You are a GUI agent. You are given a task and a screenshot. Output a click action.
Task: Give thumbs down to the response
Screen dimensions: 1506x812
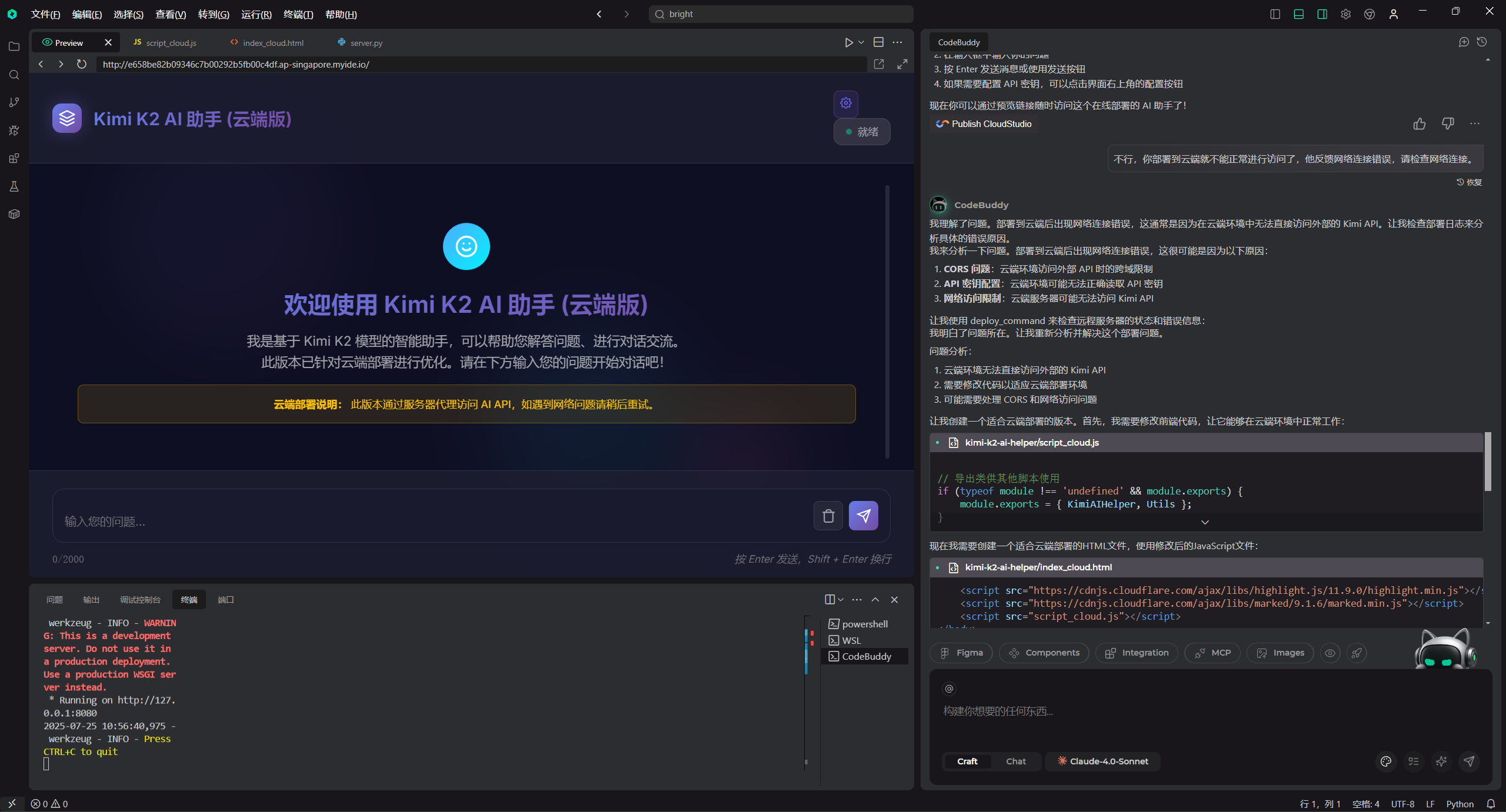[1448, 123]
